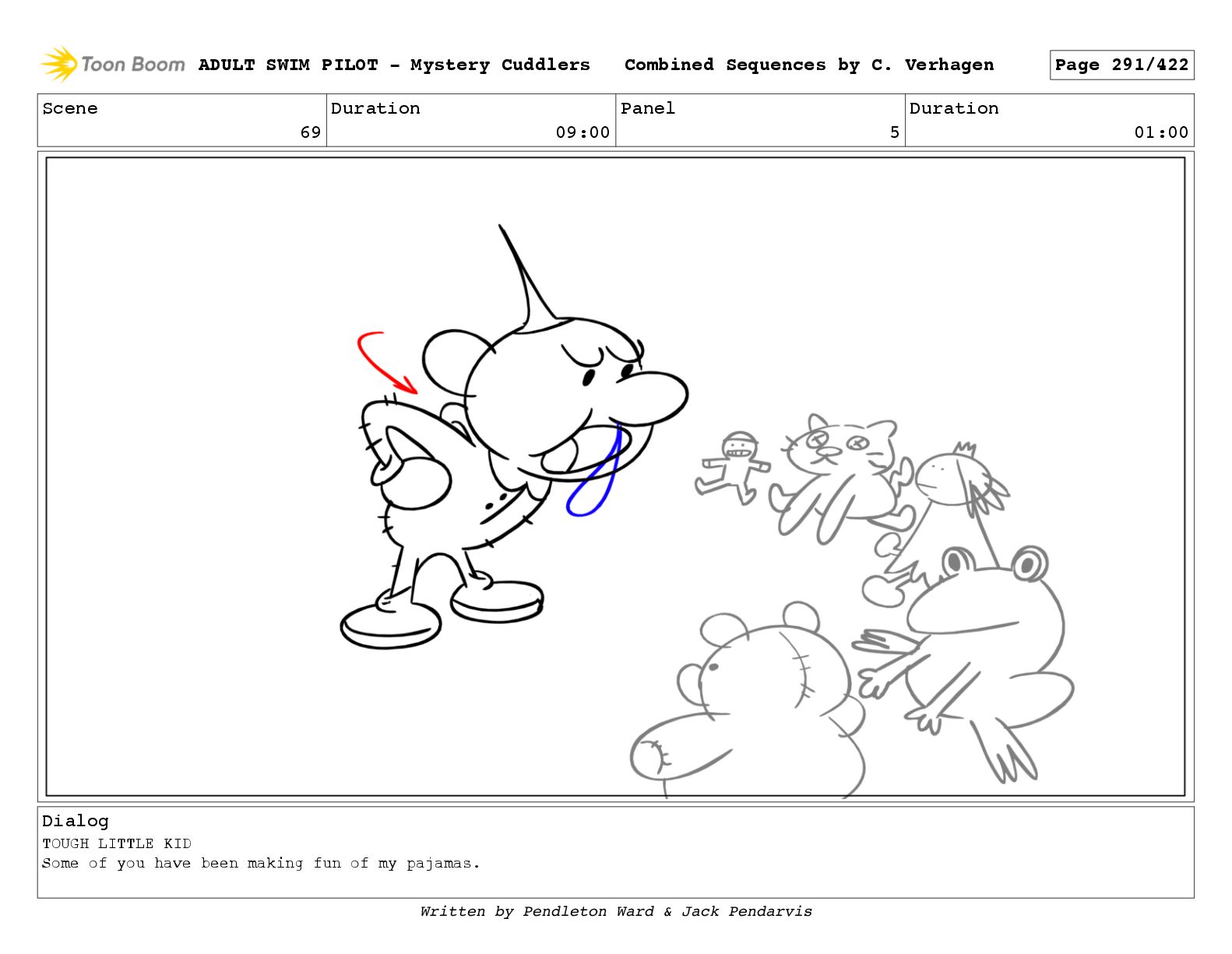Click the title 'ADULT SWIM PILOT - Mystery Cuddlers'
Screen dimensions: 1232x954
coord(394,65)
